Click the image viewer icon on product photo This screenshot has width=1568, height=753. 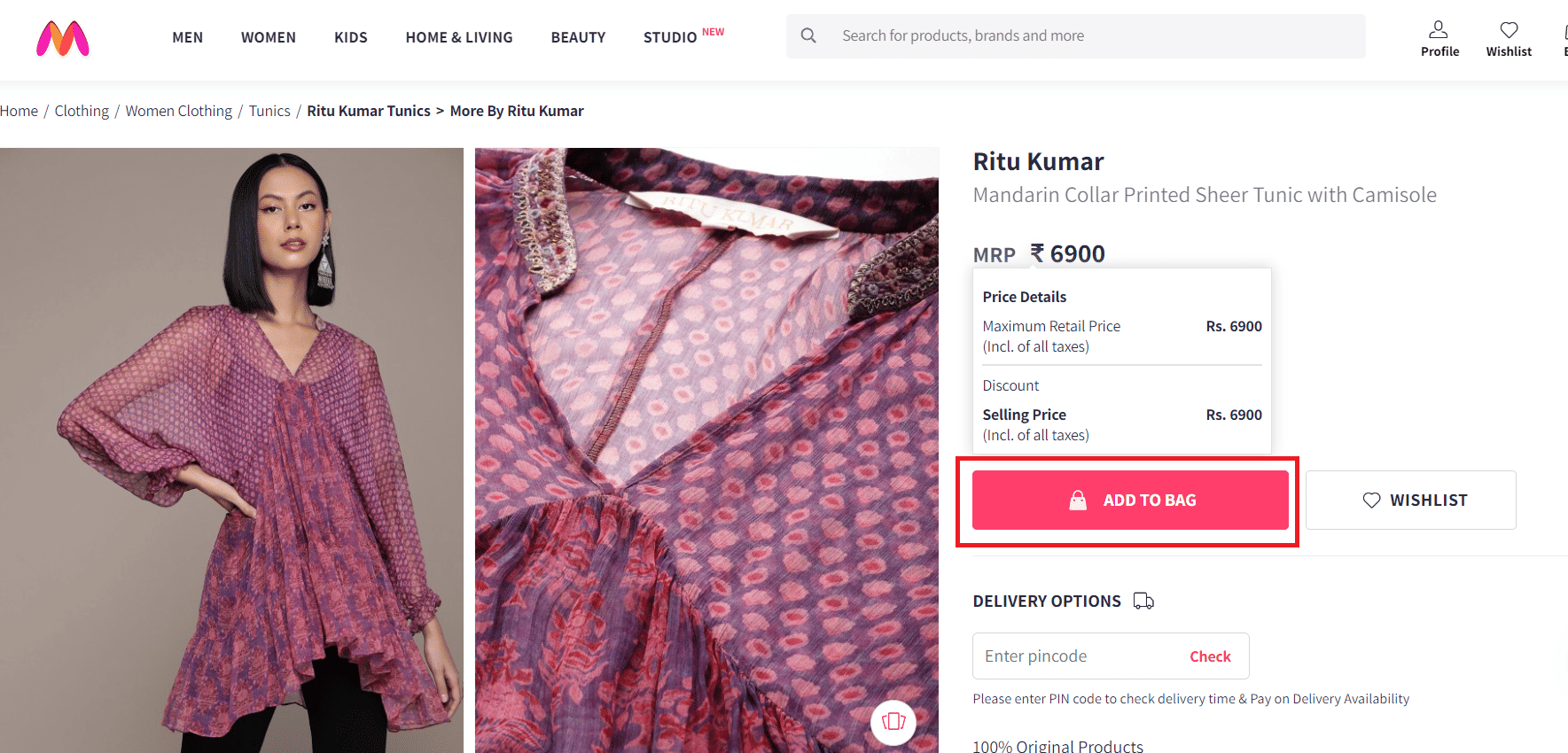click(893, 722)
